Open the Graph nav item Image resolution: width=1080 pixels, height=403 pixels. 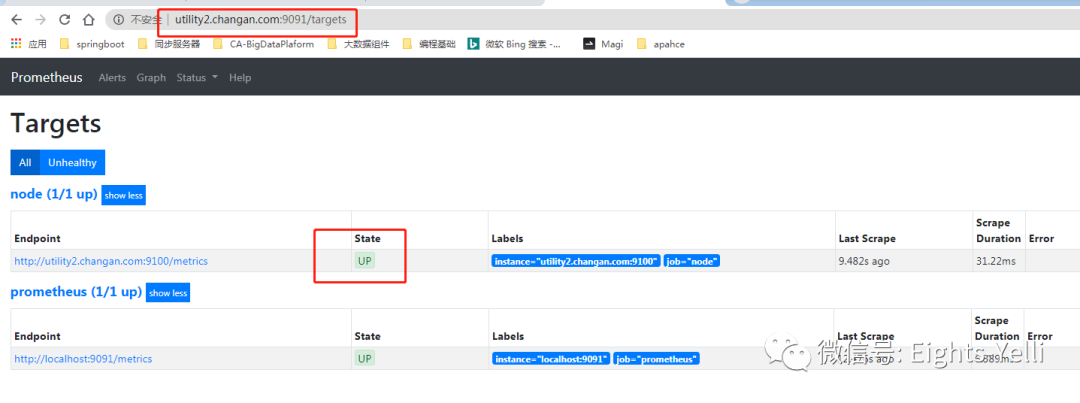151,78
